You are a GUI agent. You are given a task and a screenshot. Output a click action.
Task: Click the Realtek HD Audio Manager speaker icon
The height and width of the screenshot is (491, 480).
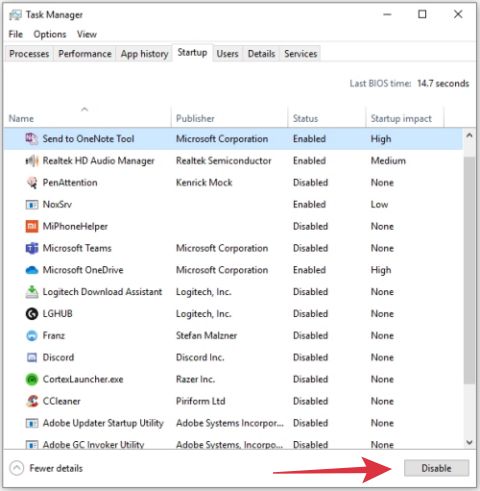[x=32, y=161]
